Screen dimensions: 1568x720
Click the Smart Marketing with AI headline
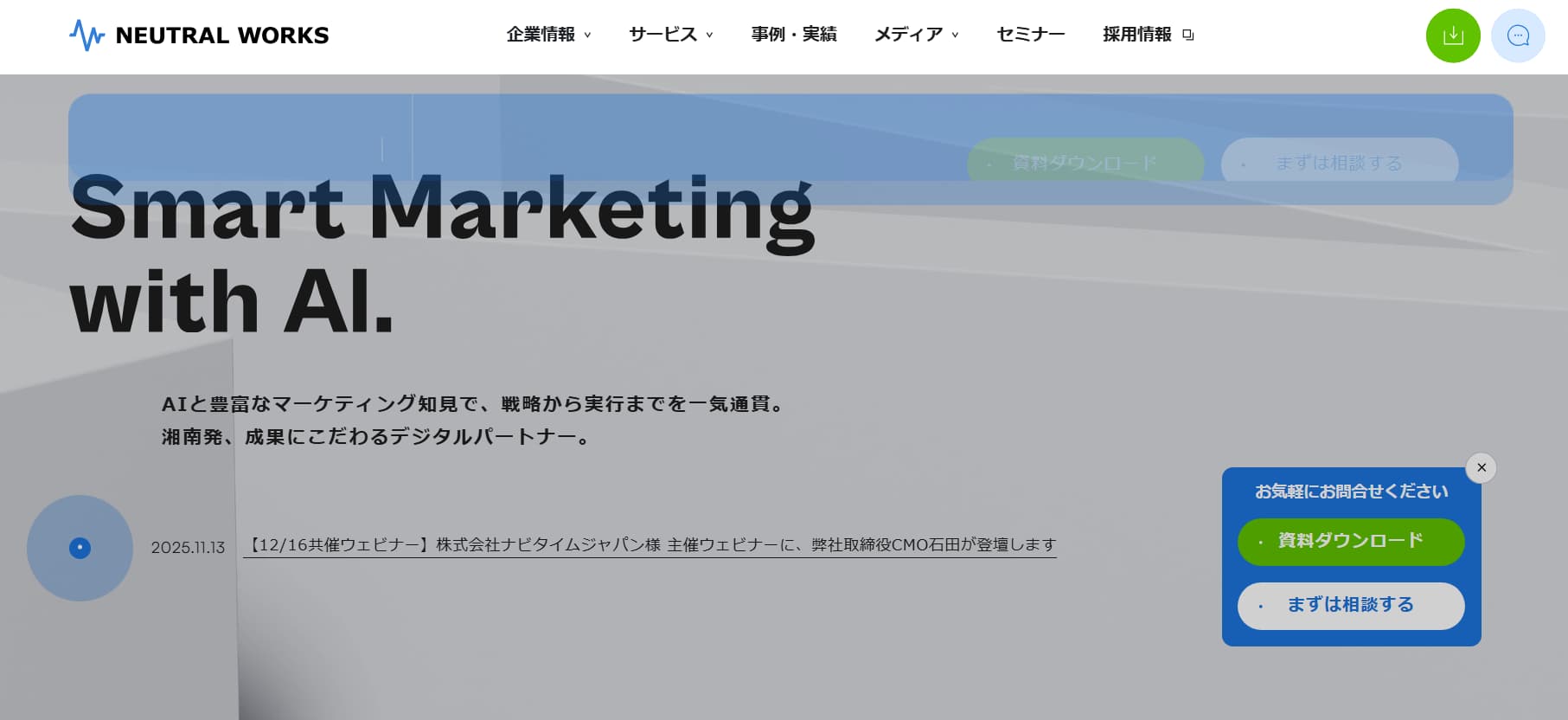pyautogui.click(x=442, y=253)
